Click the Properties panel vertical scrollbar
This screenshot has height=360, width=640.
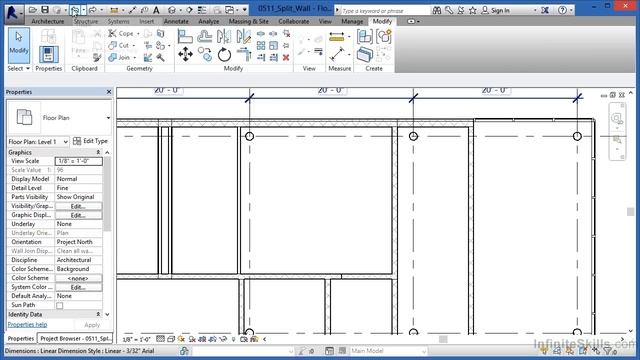point(107,194)
